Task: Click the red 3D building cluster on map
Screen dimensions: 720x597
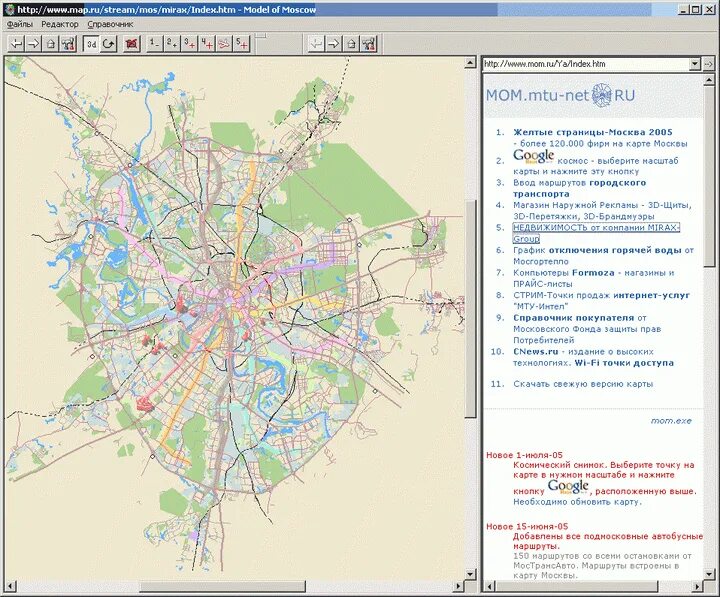Action: point(144,403)
